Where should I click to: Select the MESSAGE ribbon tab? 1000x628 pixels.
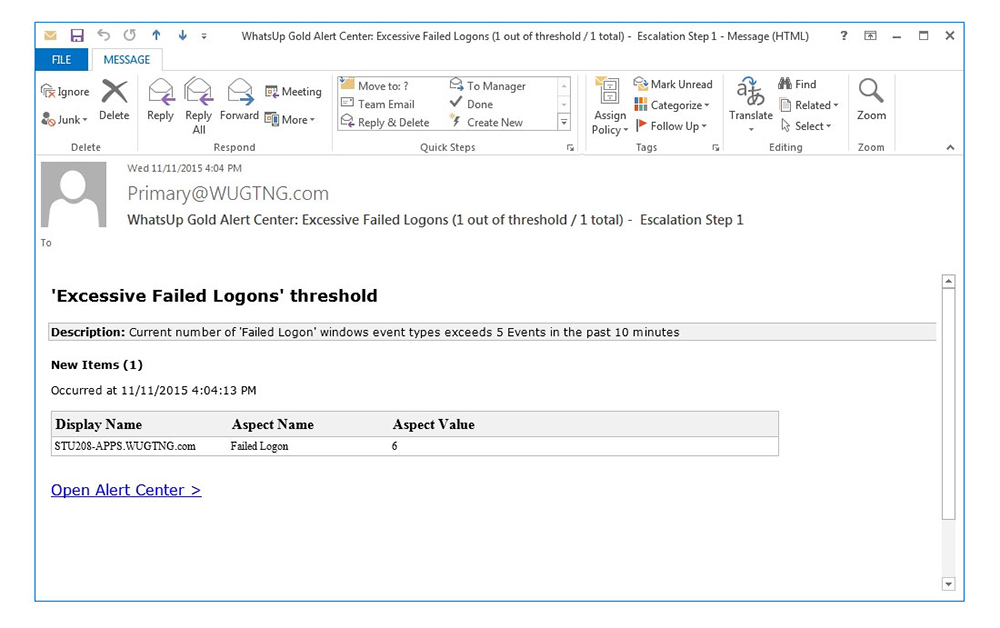[x=127, y=59]
